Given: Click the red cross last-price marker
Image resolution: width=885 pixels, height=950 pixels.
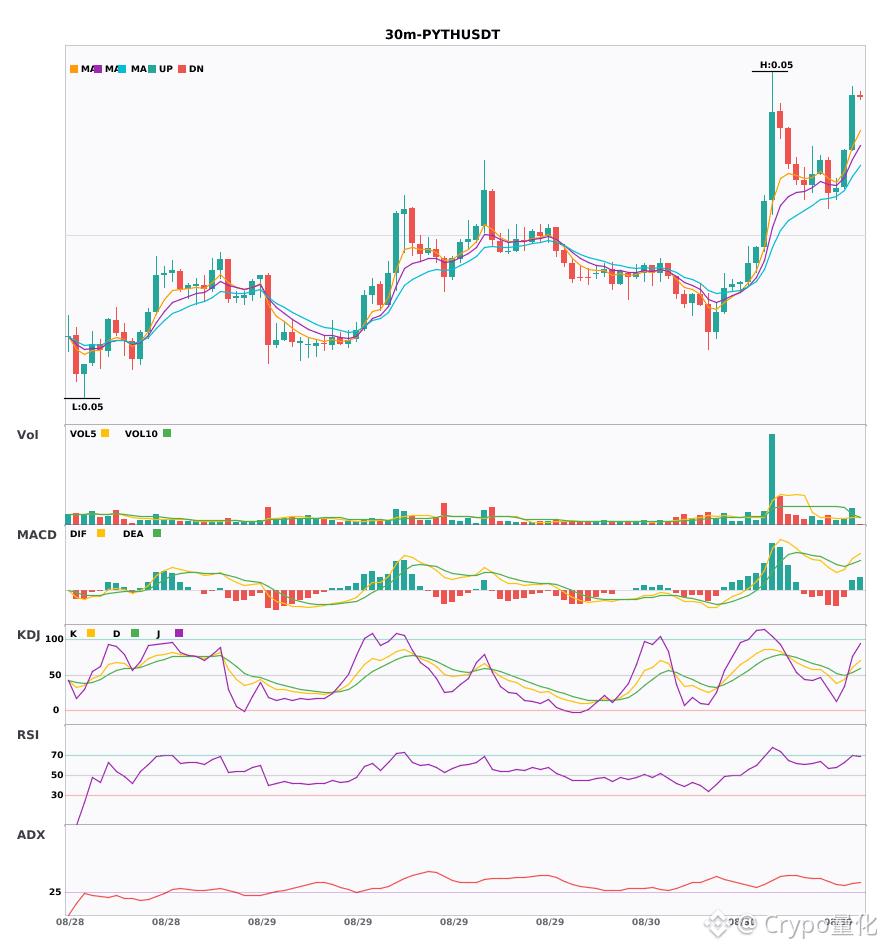Looking at the screenshot, I should [860, 96].
